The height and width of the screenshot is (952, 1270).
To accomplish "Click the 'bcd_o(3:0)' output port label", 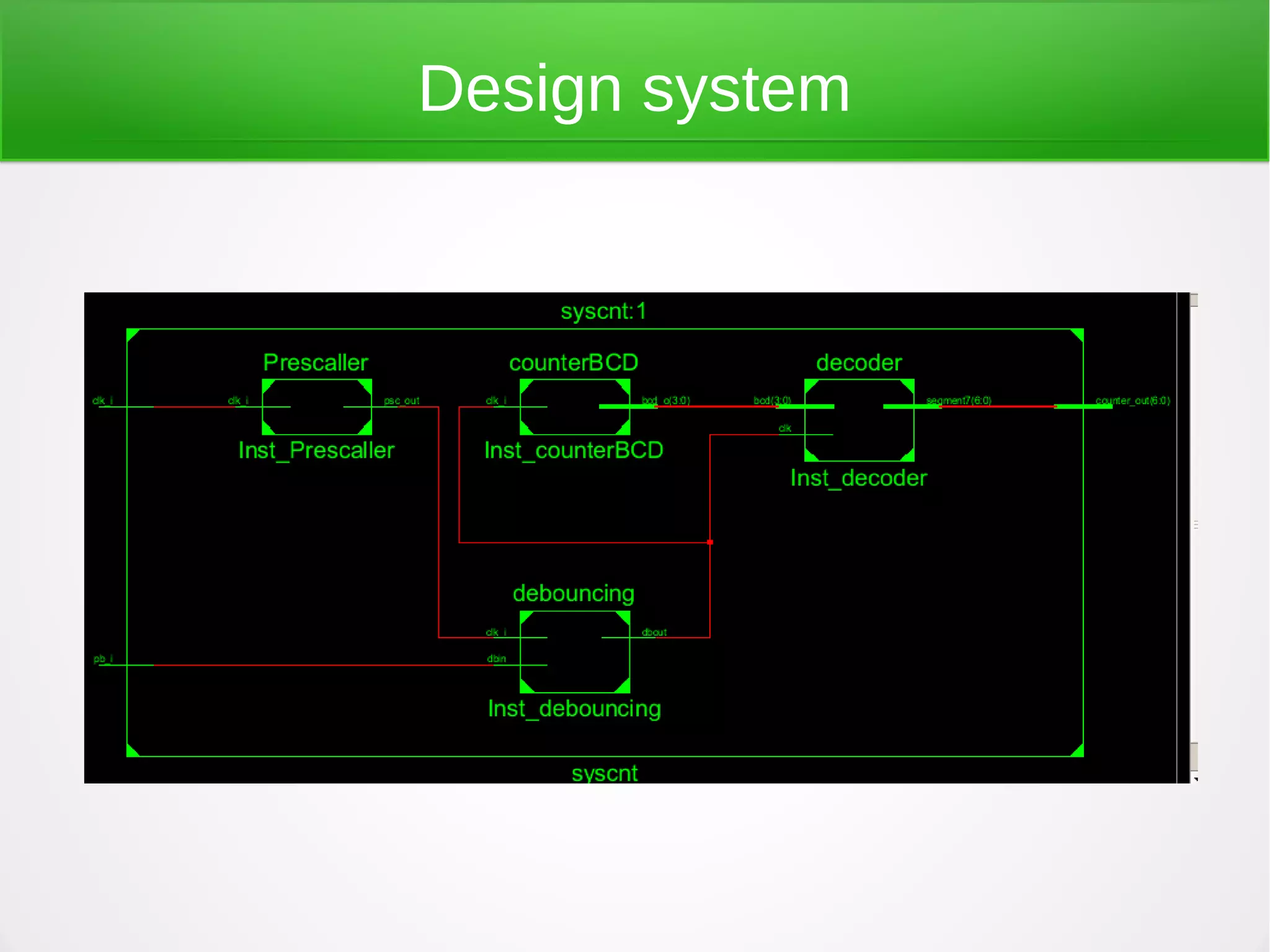I will point(666,401).
